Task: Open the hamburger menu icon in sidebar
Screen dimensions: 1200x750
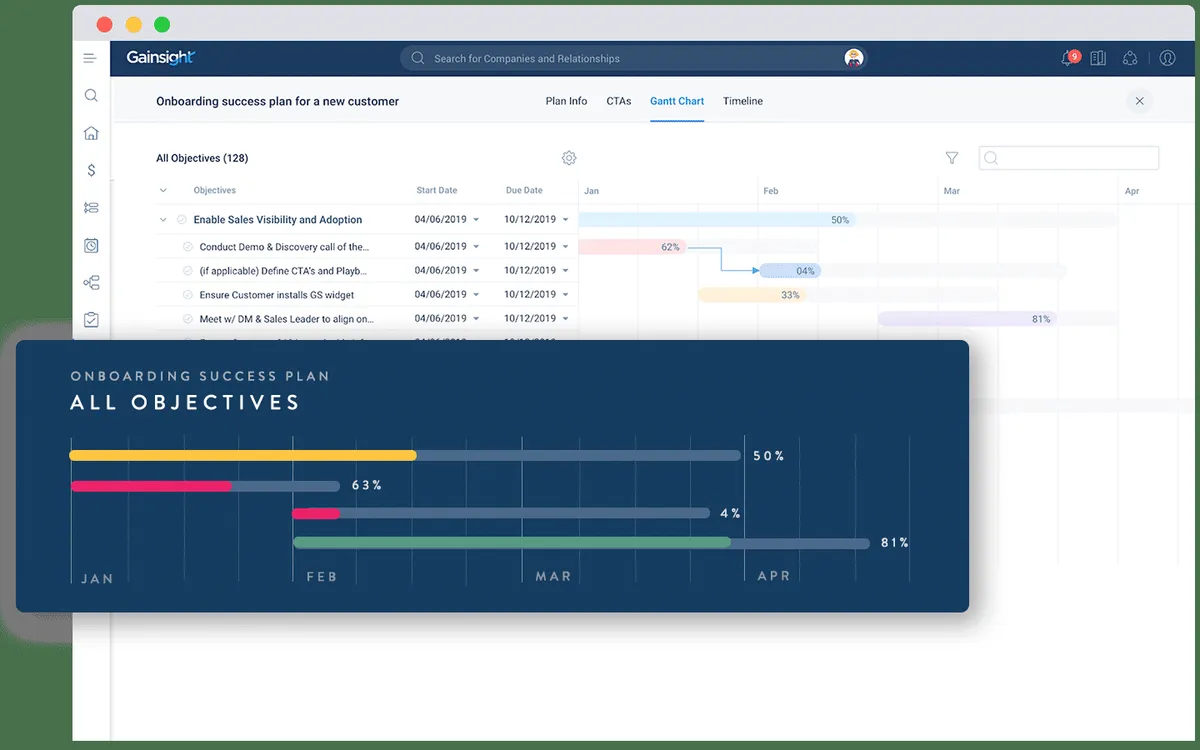Action: (x=90, y=58)
